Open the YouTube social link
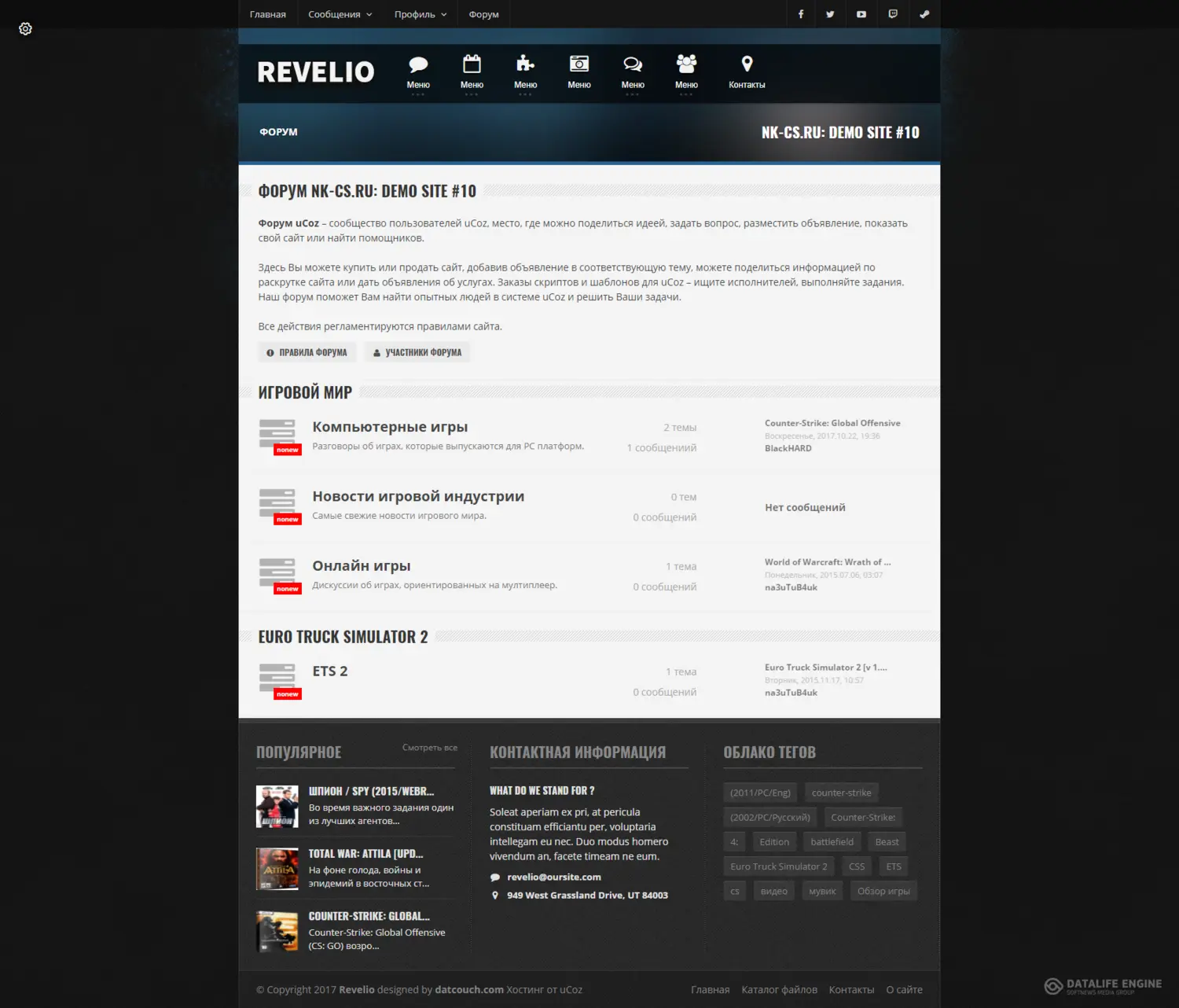The width and height of the screenshot is (1179, 1008). point(861,14)
